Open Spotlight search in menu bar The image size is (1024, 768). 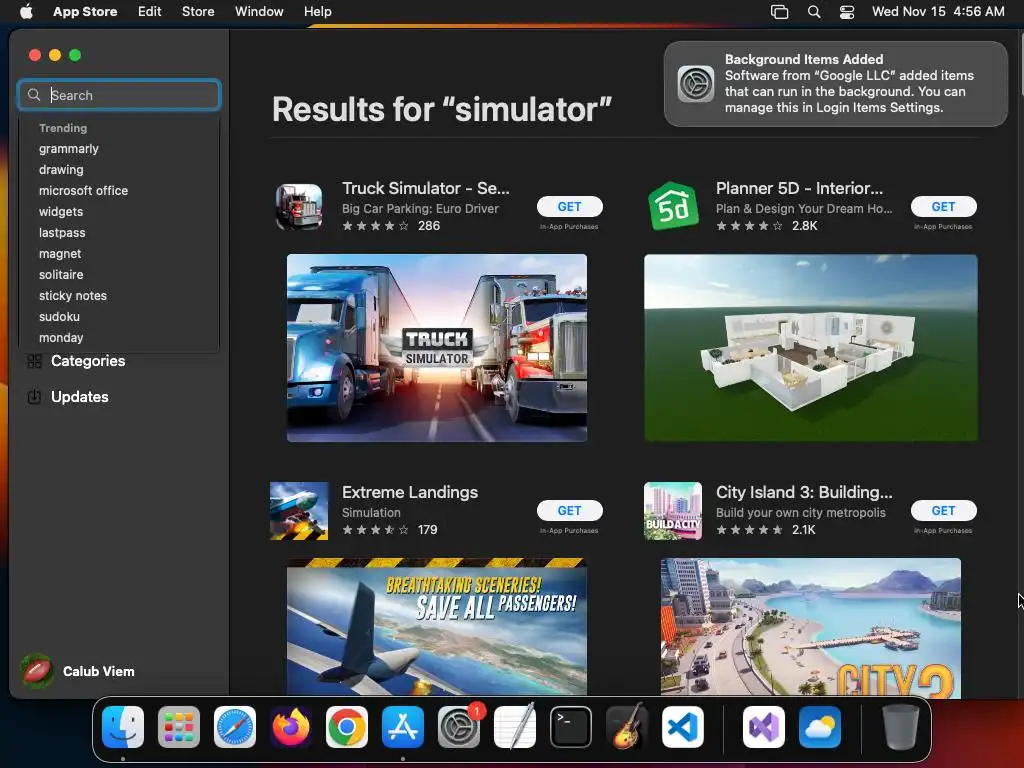[814, 12]
